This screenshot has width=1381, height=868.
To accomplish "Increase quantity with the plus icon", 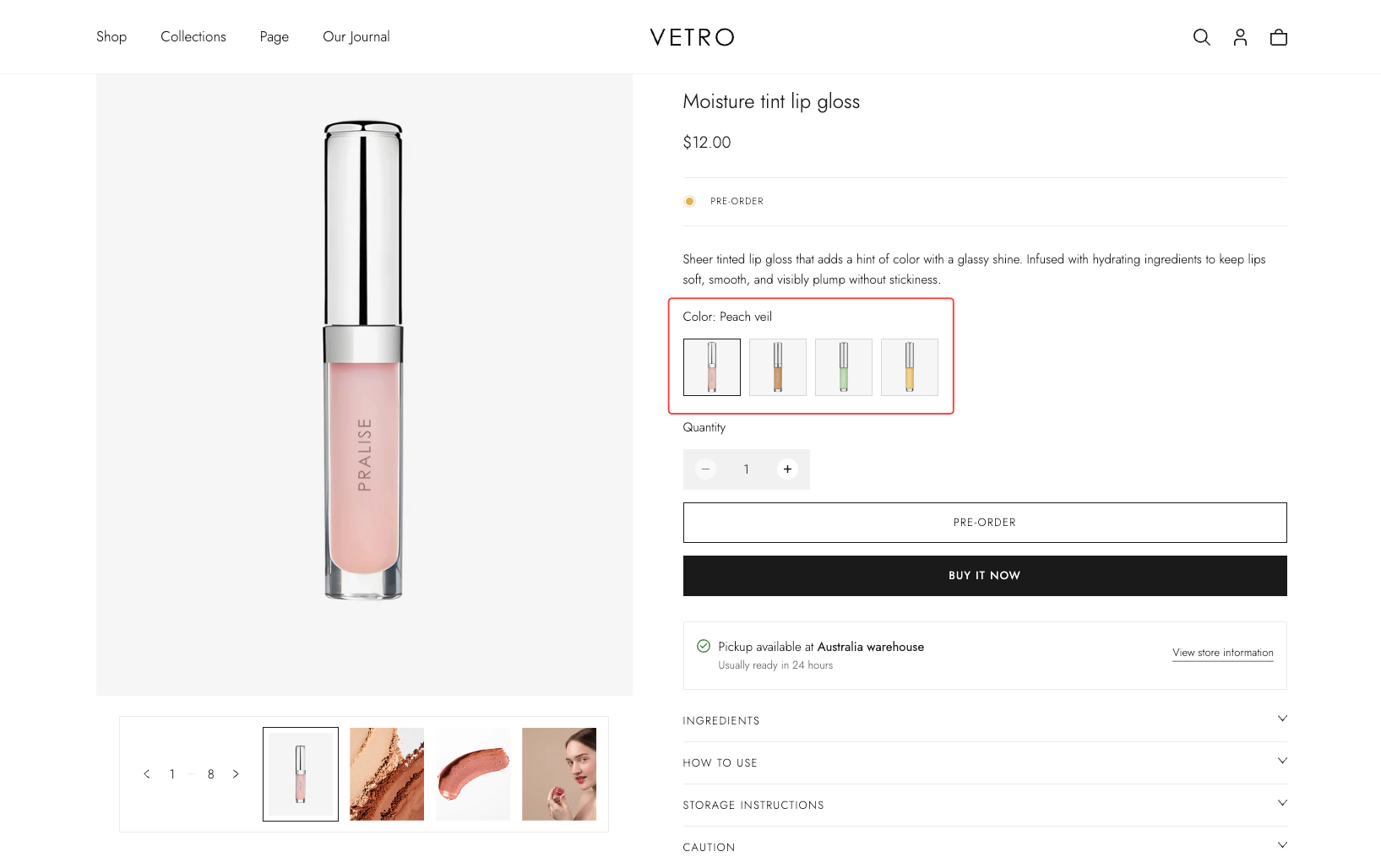I will pos(787,469).
